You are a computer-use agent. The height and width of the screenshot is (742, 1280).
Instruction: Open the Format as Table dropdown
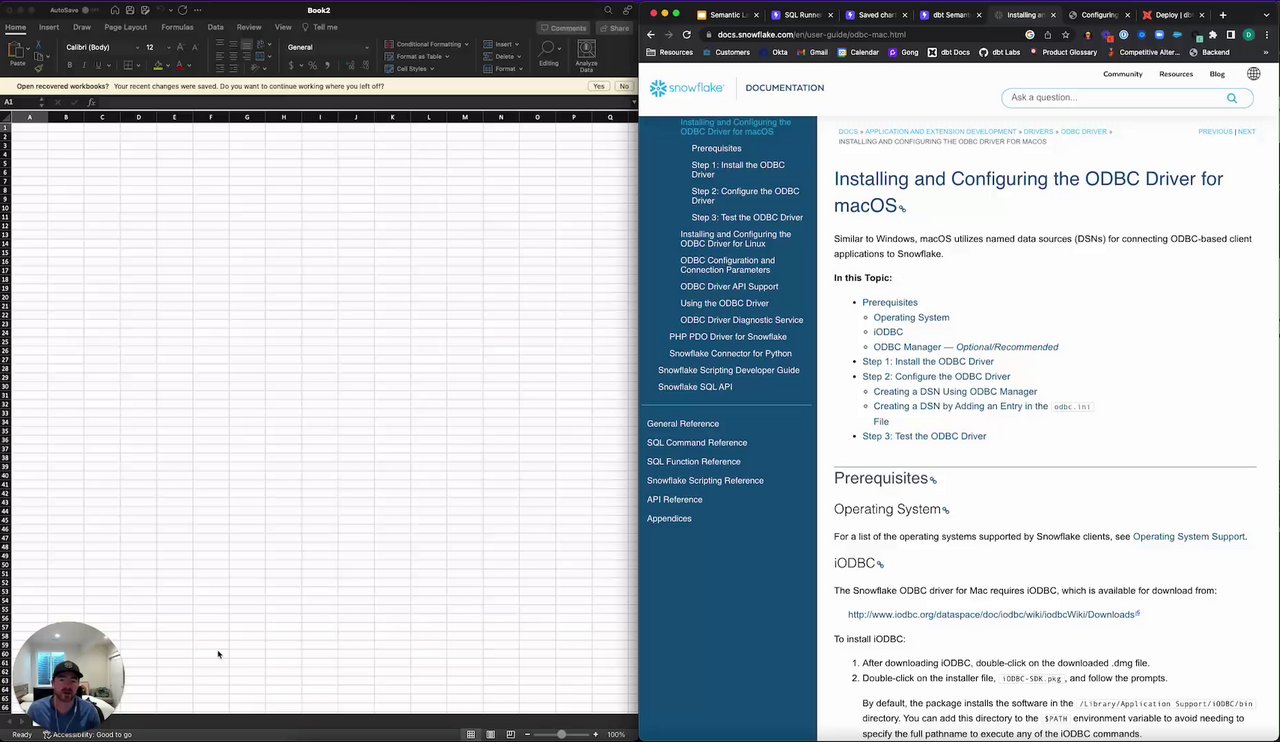click(x=417, y=56)
